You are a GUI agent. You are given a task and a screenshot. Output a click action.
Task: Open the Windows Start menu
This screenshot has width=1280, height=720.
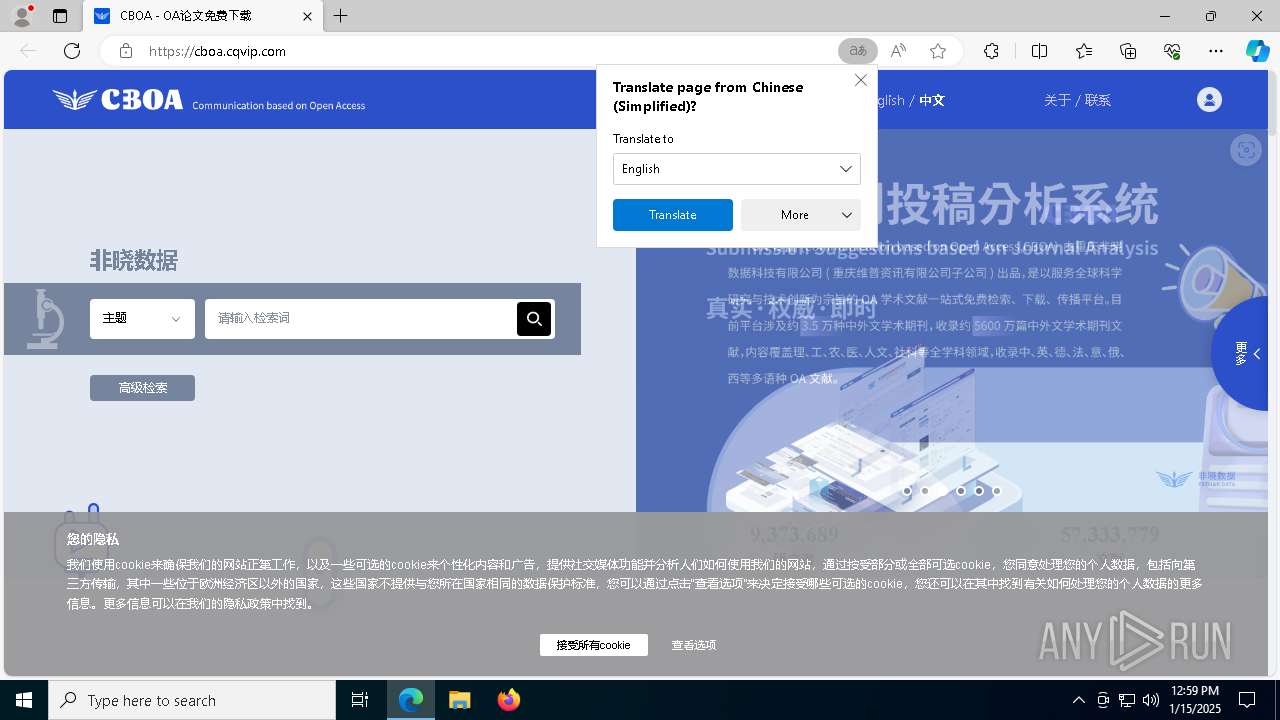click(24, 700)
